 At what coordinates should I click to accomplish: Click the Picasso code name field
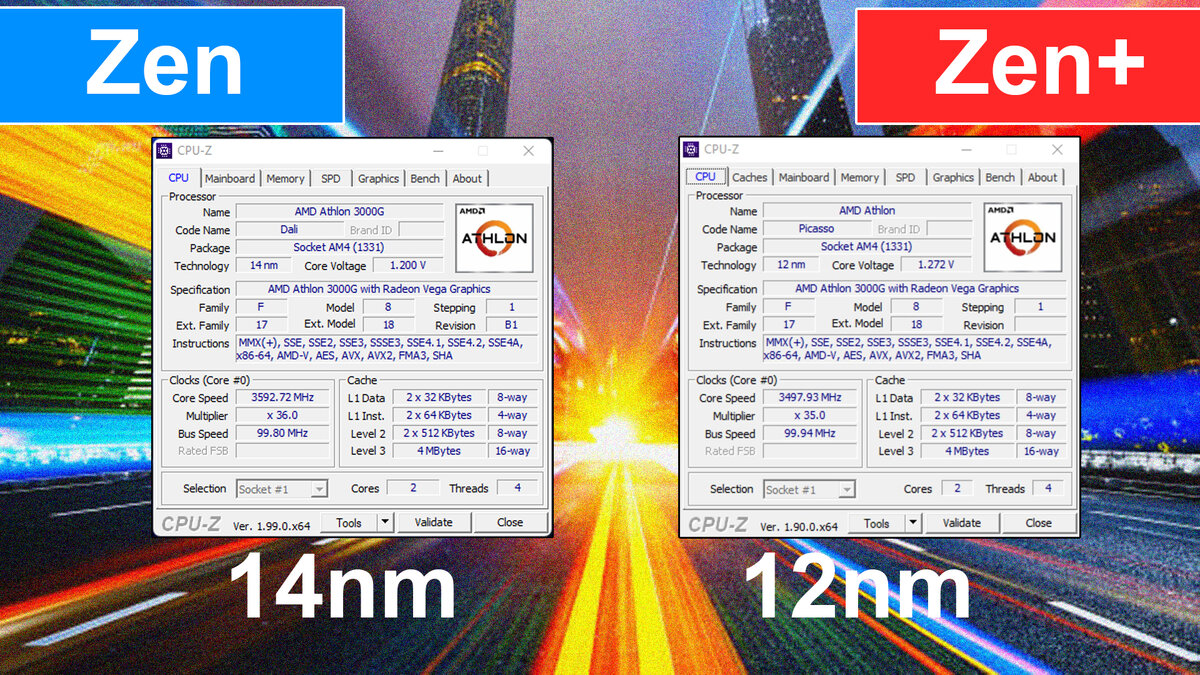(816, 229)
